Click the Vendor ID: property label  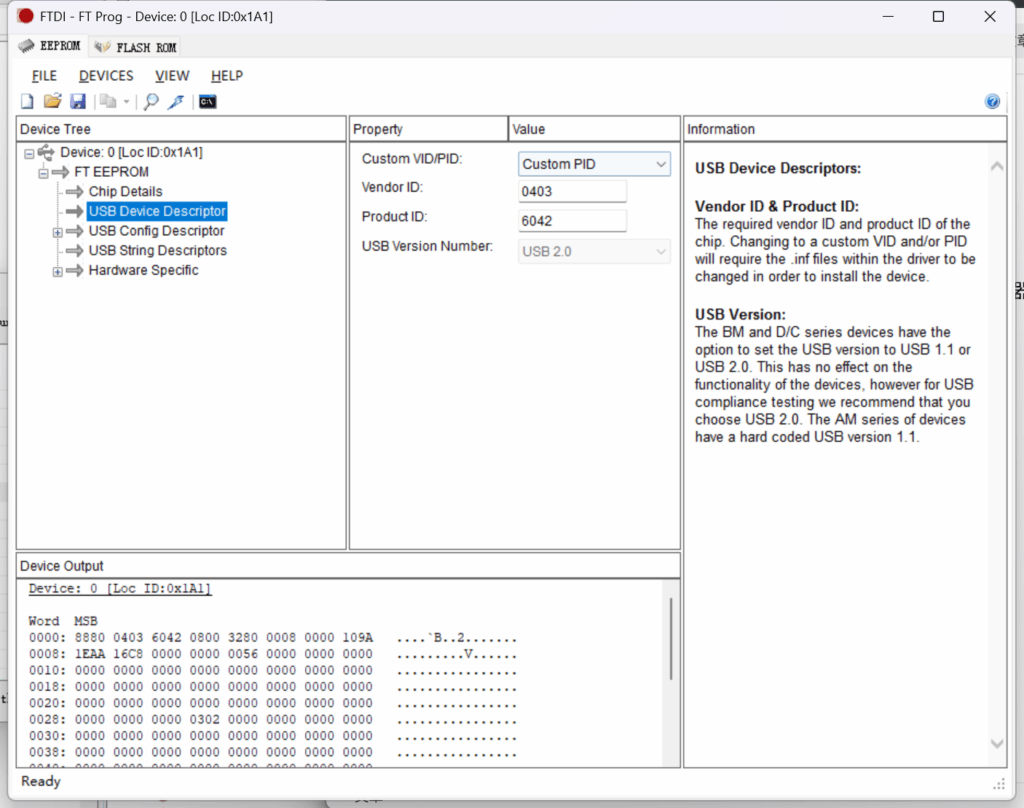pyautogui.click(x=392, y=187)
